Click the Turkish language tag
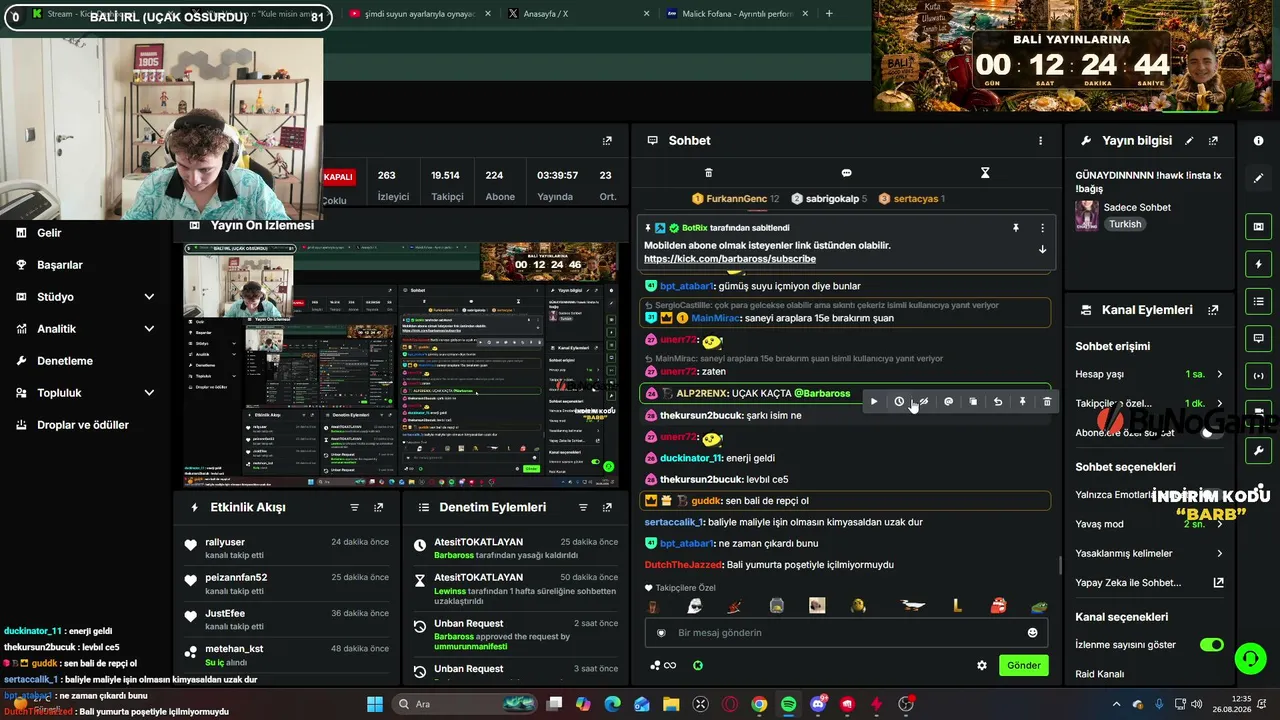The height and width of the screenshot is (720, 1280). coord(1125,225)
